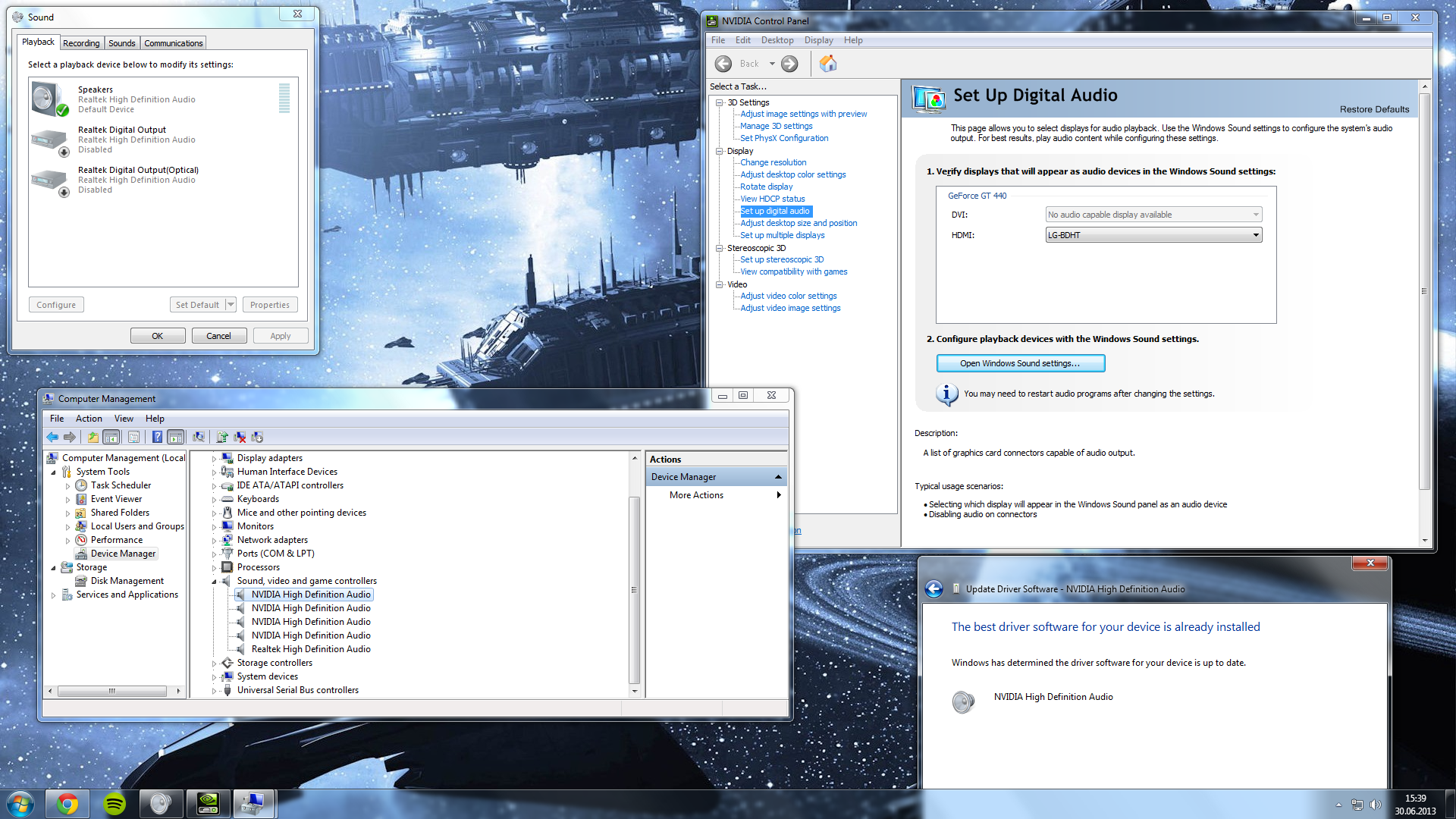Toggle Show/Hide Action Pane button
Image resolution: width=1456 pixels, height=819 pixels.
[175, 437]
